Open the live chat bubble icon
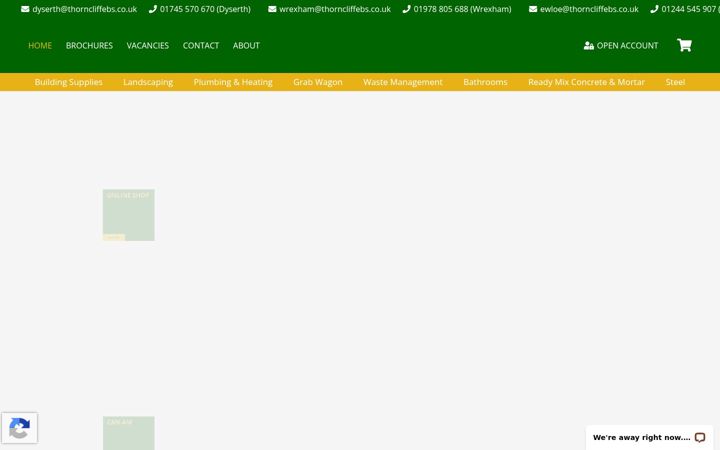 click(700, 437)
